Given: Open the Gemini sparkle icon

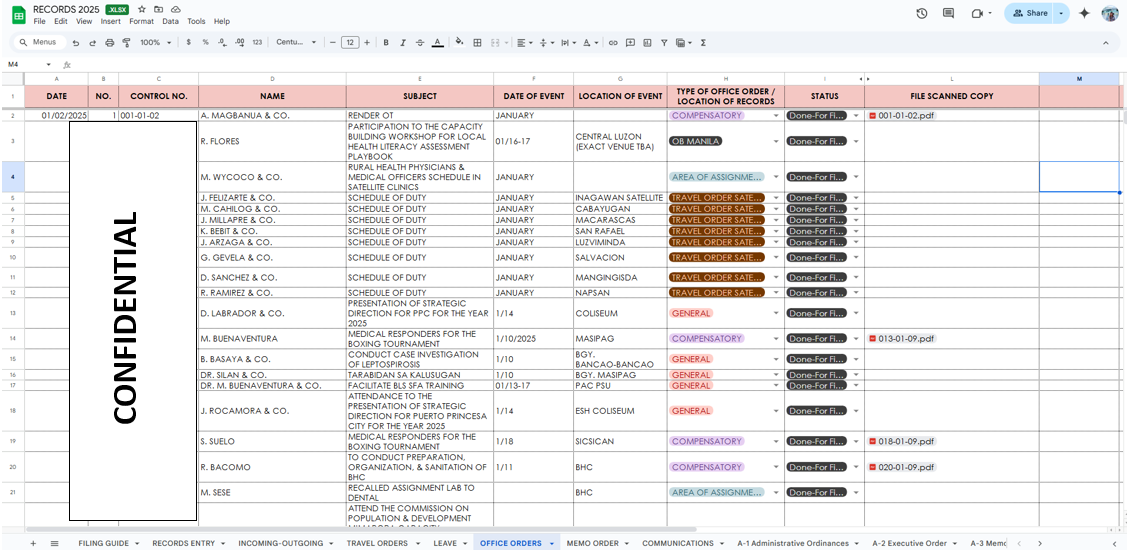Looking at the screenshot, I should click(1084, 13).
